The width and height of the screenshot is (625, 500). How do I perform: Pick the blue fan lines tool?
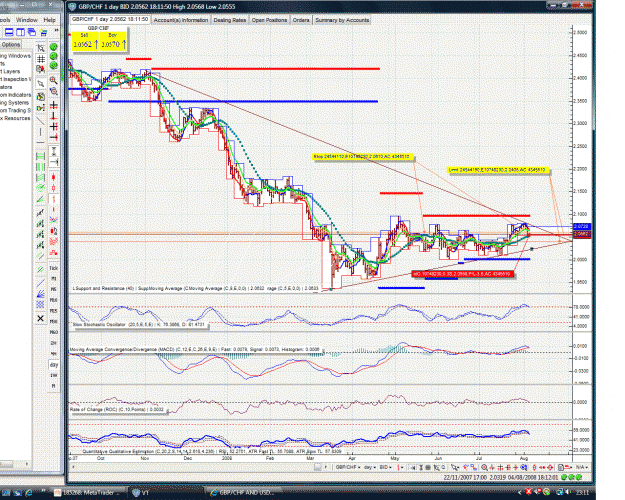(41, 294)
